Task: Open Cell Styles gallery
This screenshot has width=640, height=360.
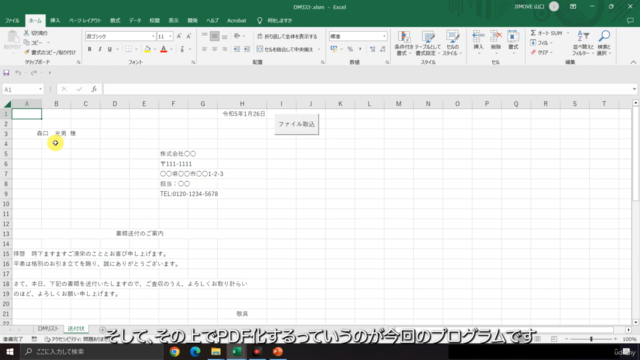Action: point(452,43)
